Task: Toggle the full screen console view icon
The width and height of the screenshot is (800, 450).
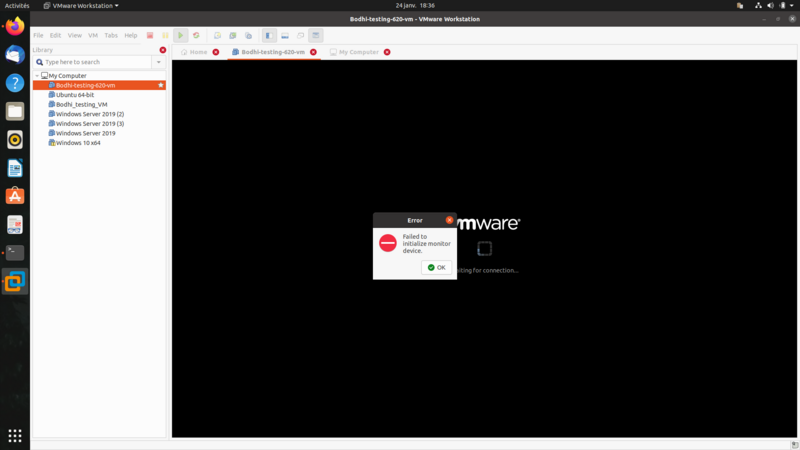Action: pyautogui.click(x=316, y=35)
